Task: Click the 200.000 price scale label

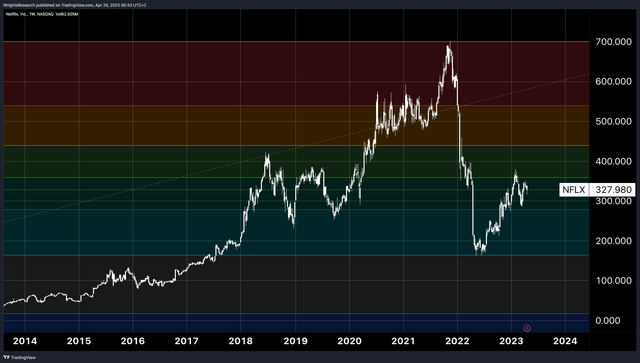Action: pyautogui.click(x=613, y=241)
